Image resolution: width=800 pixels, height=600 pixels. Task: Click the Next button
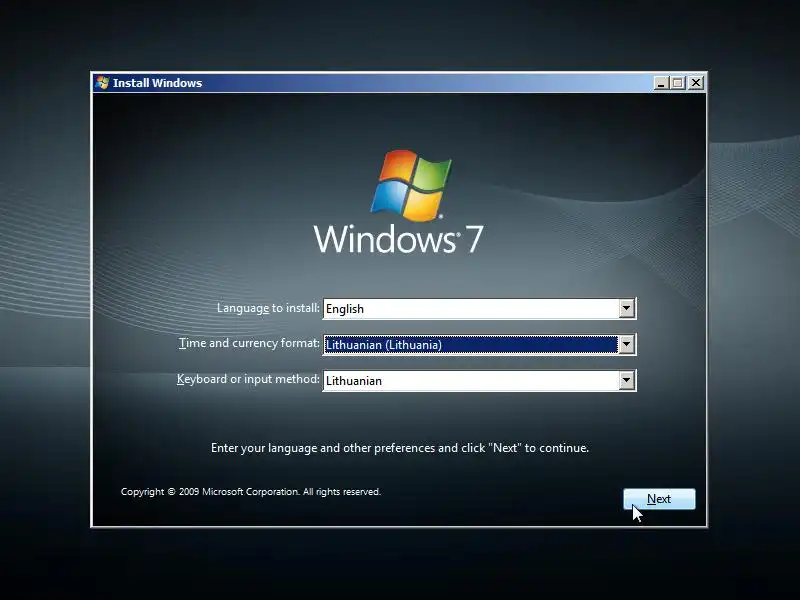pos(659,498)
